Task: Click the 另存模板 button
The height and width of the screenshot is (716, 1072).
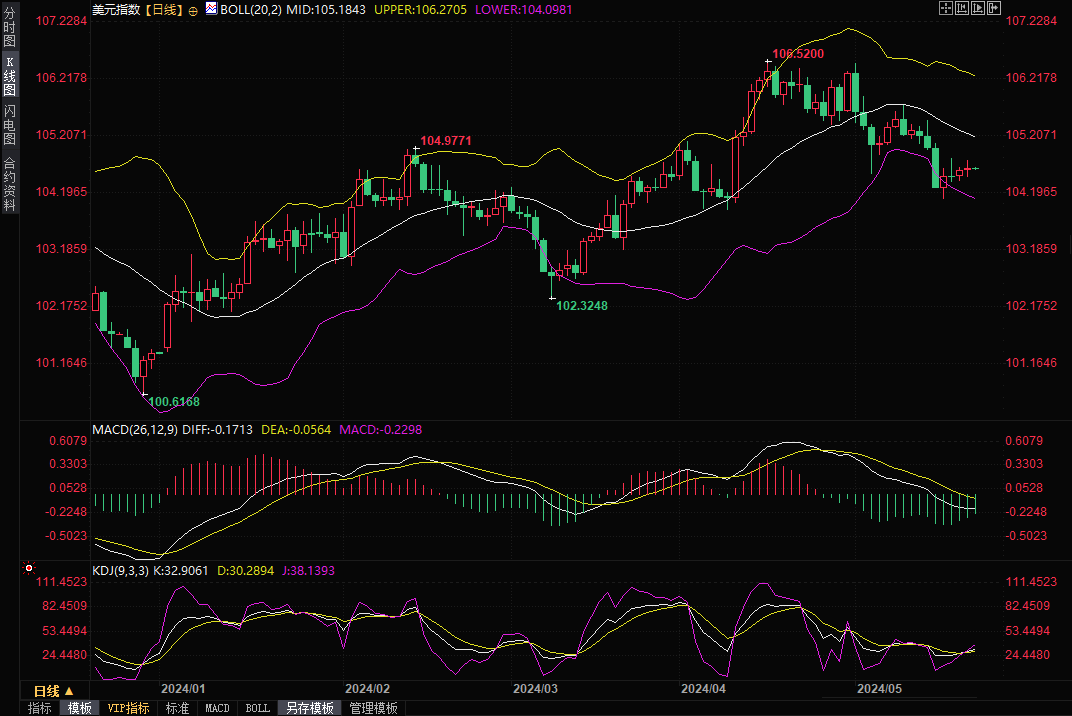Action: point(310,708)
